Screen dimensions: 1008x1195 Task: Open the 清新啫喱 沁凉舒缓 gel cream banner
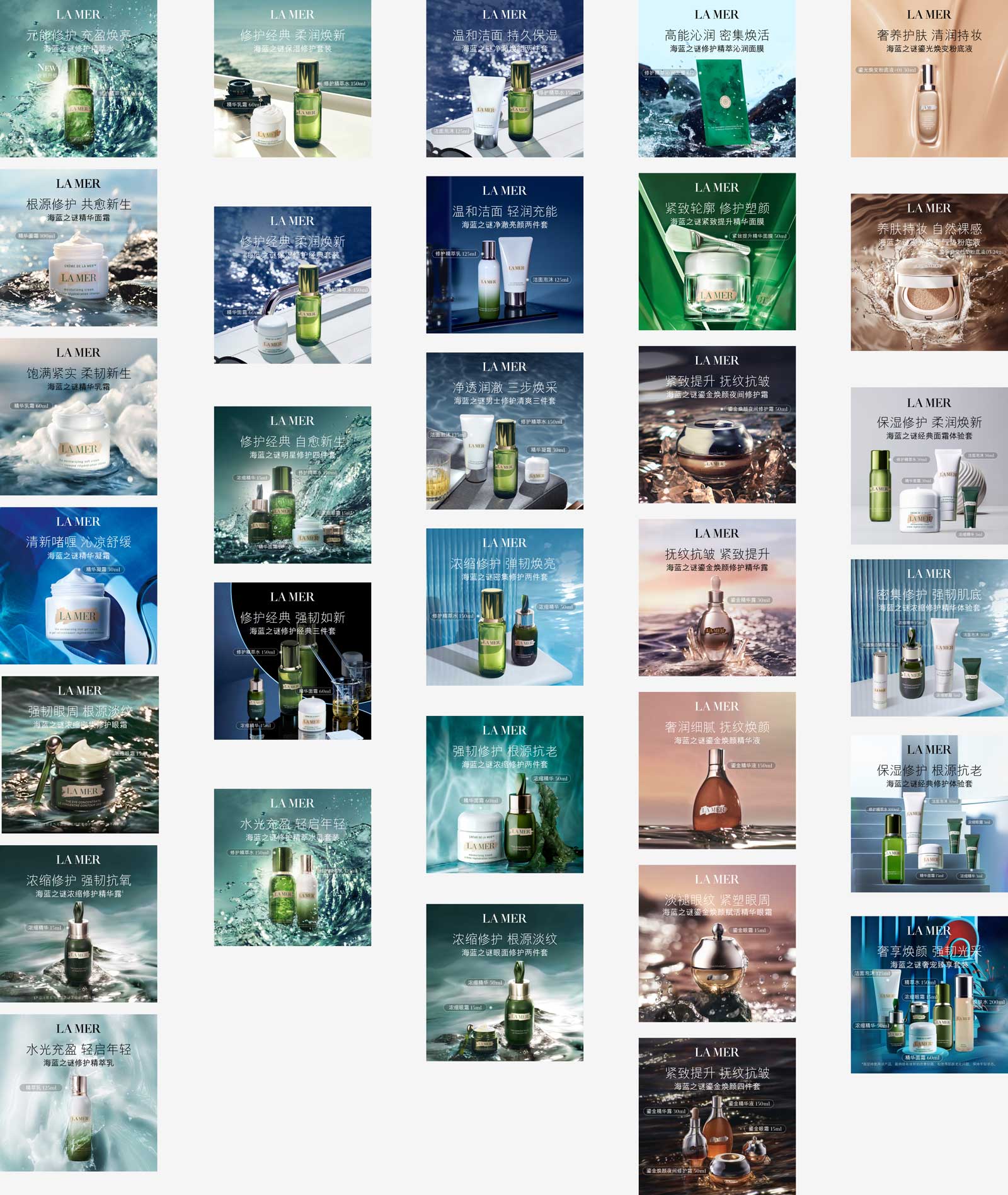point(78,586)
